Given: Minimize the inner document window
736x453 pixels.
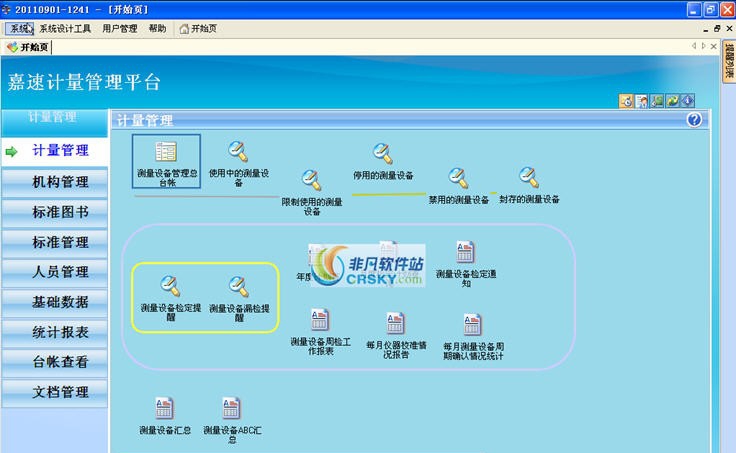Looking at the screenshot, I should pyautogui.click(x=705, y=29).
